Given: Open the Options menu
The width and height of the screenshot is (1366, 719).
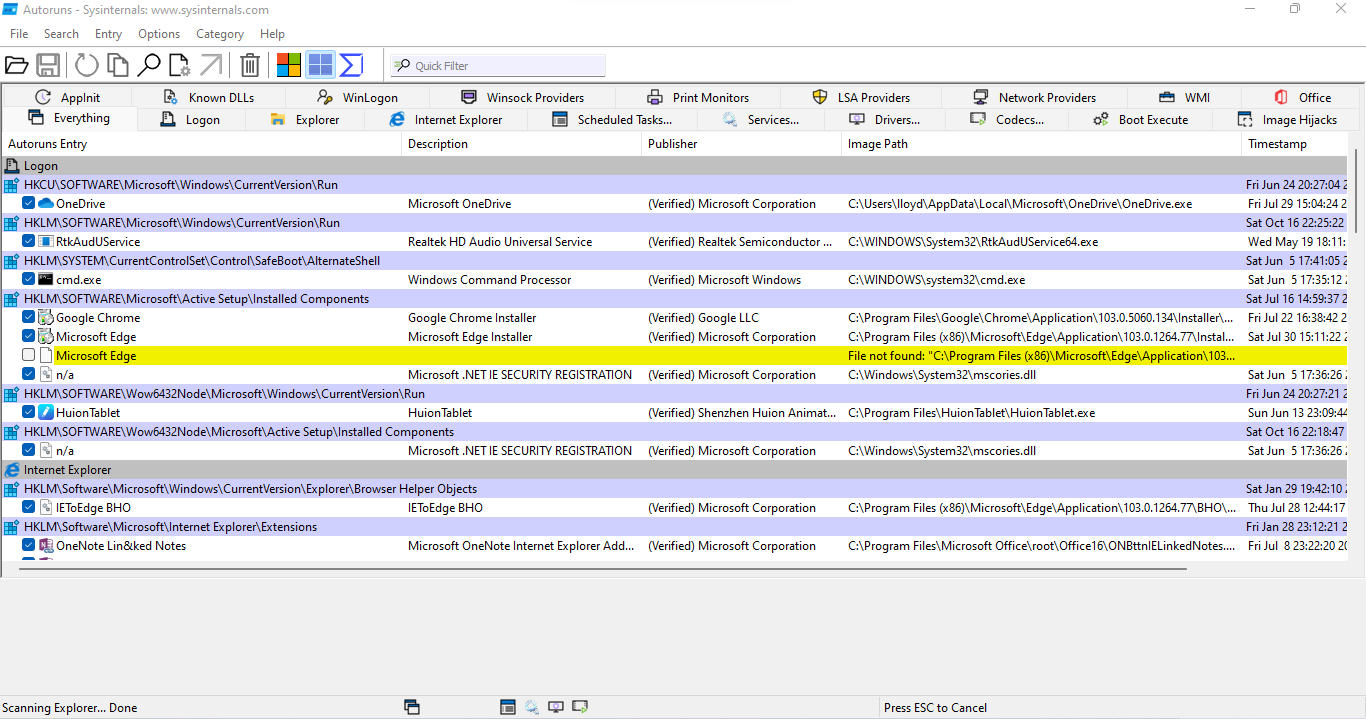Looking at the screenshot, I should point(159,34).
